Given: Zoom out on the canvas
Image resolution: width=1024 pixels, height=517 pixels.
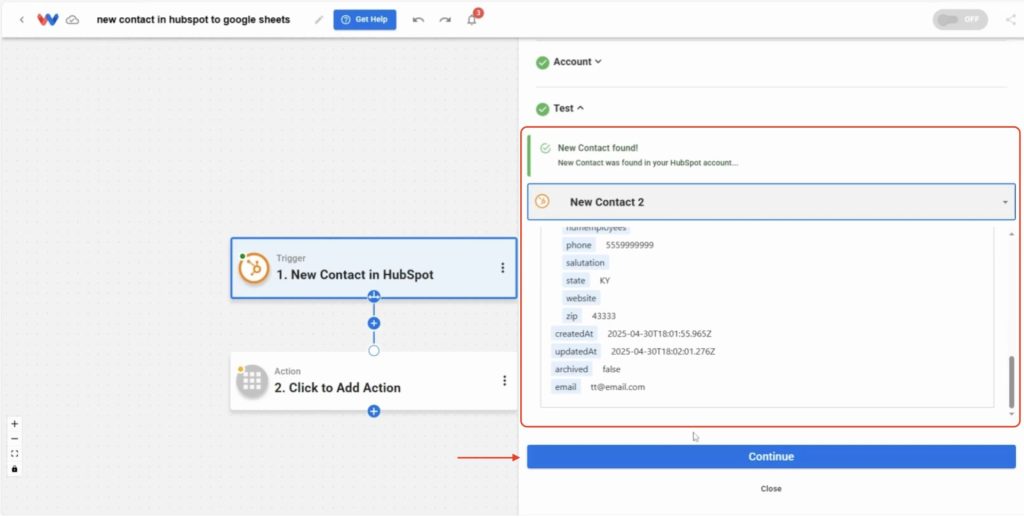Looking at the screenshot, I should click(x=14, y=439).
